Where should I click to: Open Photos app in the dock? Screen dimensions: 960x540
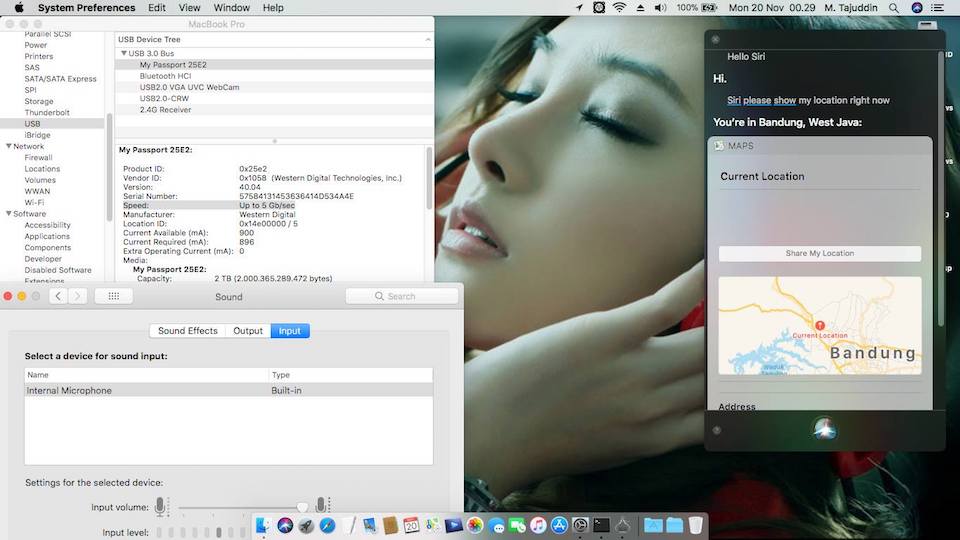pyautogui.click(x=475, y=525)
